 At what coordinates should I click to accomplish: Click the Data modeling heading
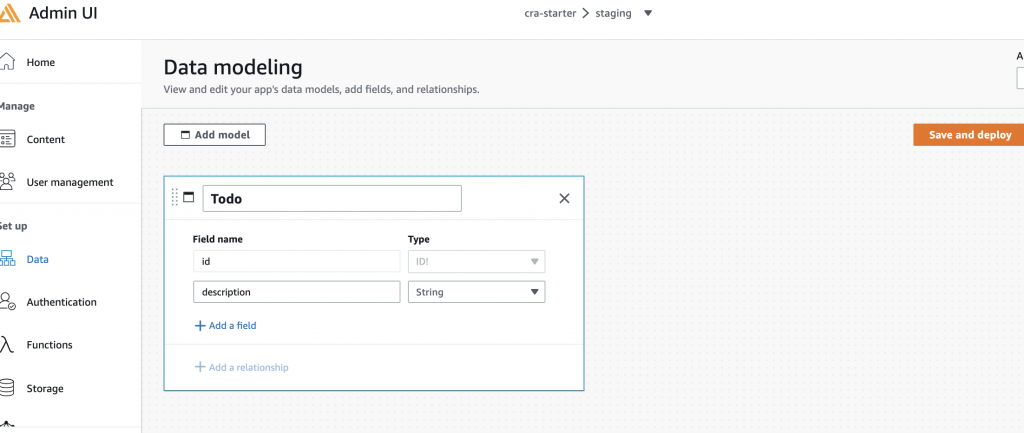[232, 67]
